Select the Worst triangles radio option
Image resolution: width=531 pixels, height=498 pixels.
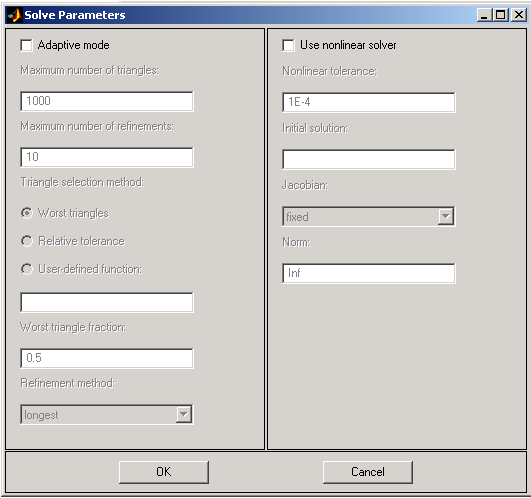(27, 213)
